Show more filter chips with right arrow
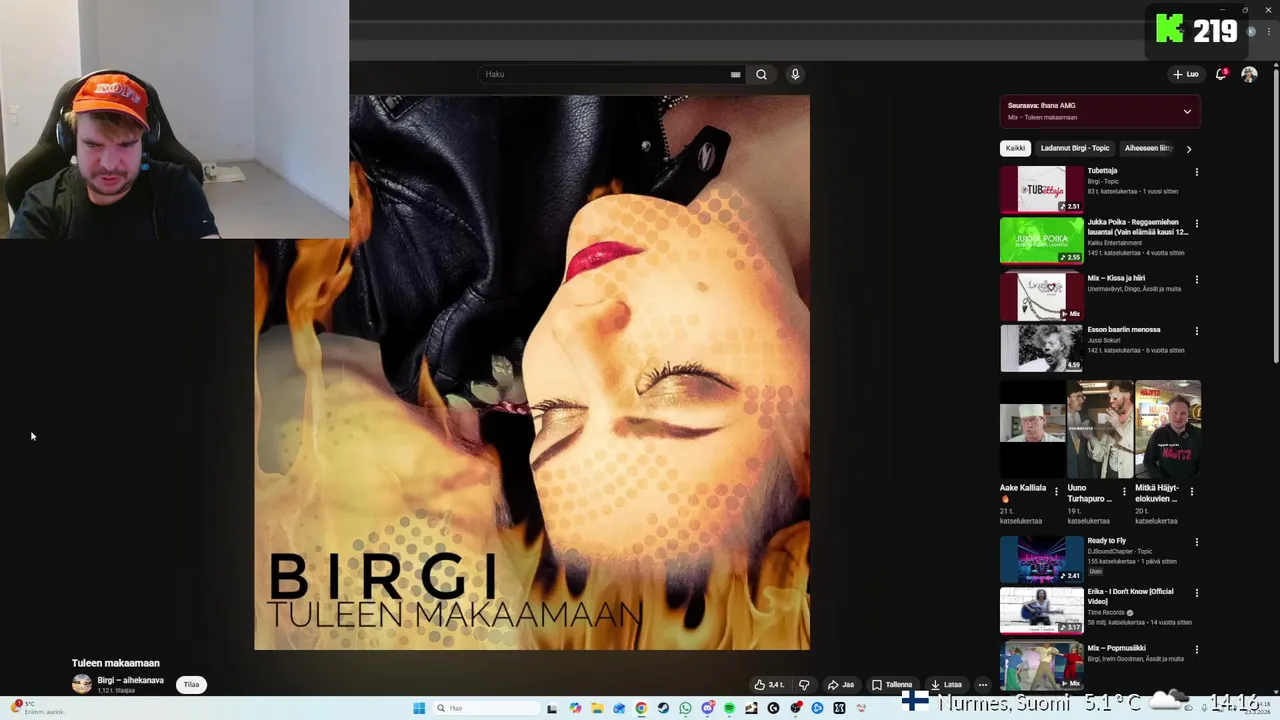This screenshot has width=1280, height=720. (x=1188, y=149)
